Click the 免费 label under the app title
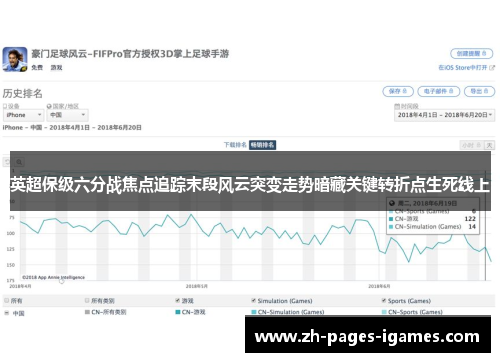 click(37, 68)
